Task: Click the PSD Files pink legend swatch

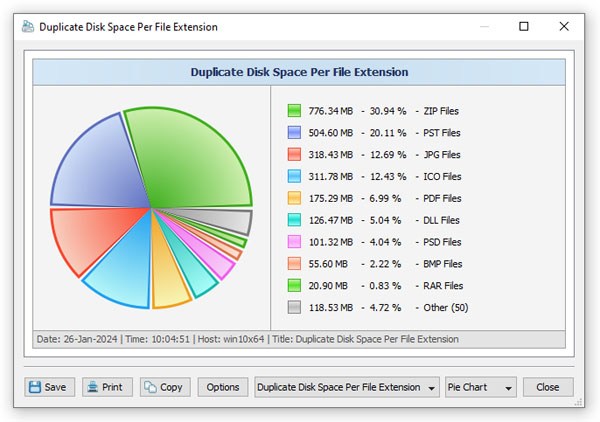Action: [294, 241]
